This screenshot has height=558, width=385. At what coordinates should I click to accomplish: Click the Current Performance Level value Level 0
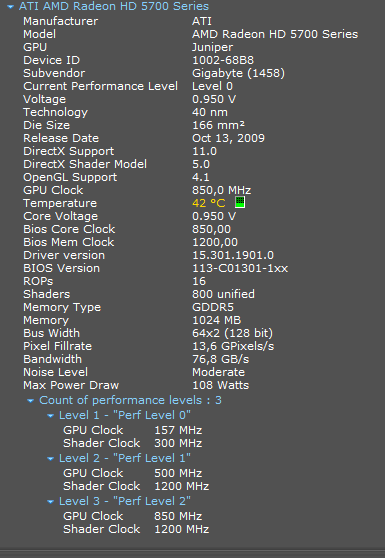point(212,86)
